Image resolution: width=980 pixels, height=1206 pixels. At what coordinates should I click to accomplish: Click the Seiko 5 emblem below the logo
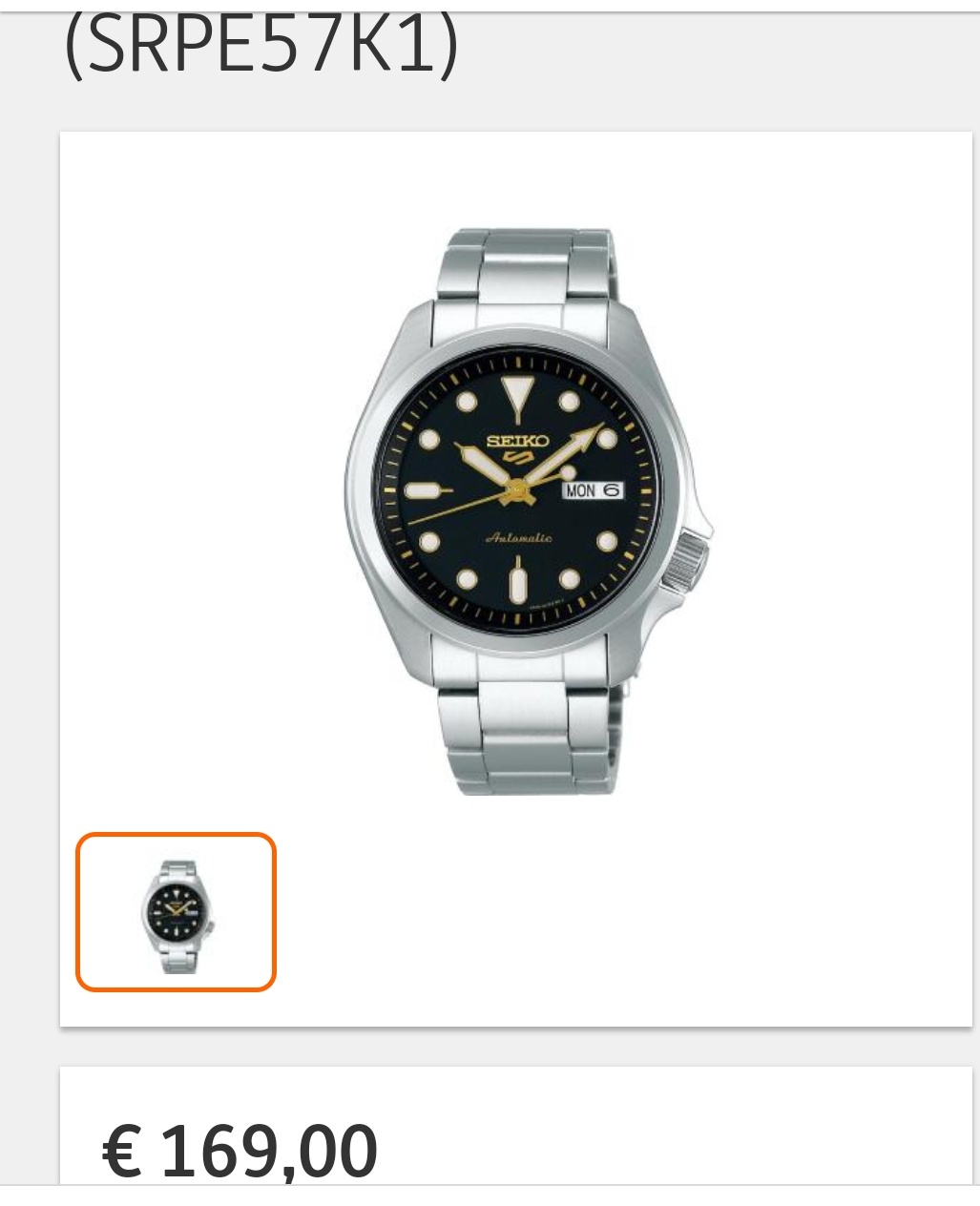click(516, 459)
